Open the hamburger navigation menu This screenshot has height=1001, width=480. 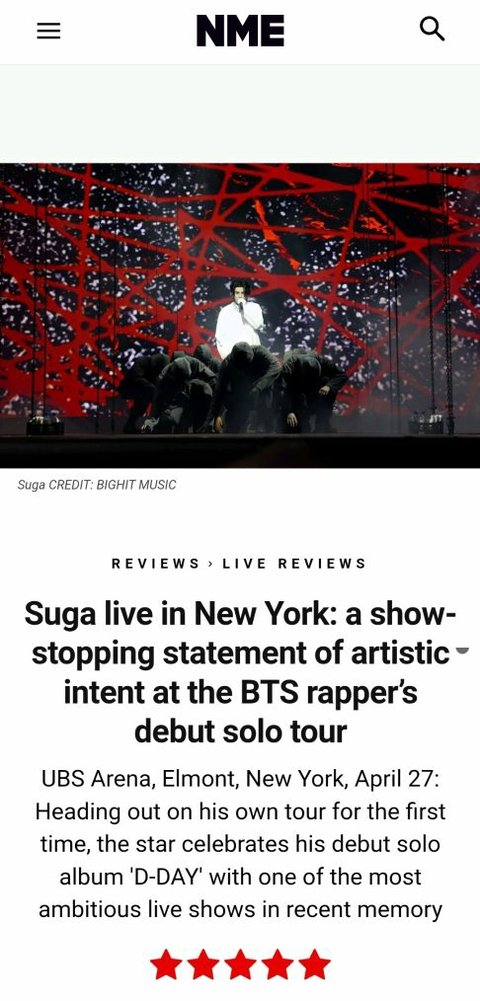pos(49,31)
